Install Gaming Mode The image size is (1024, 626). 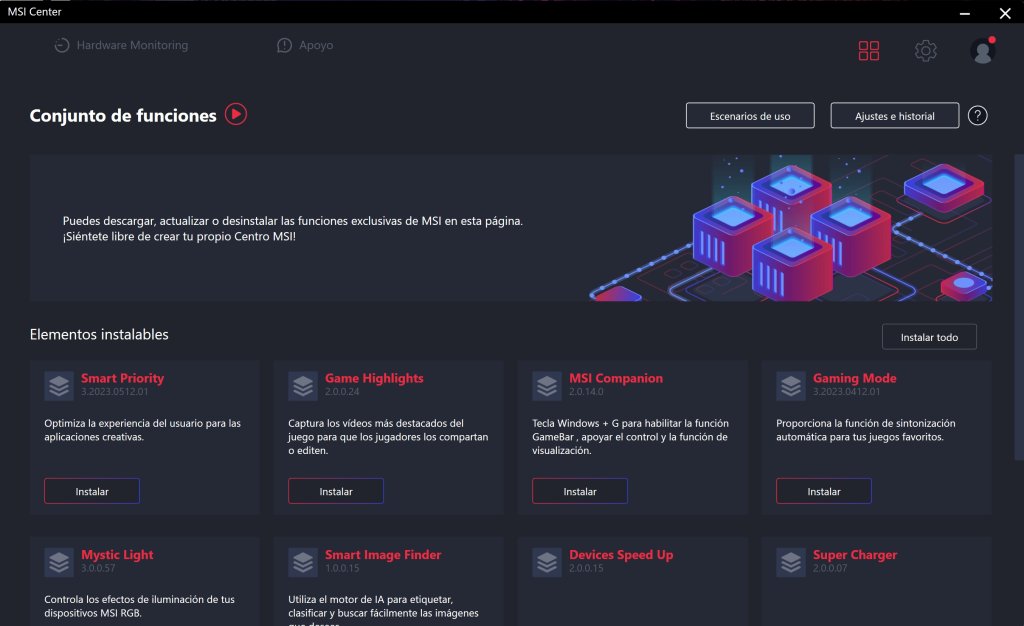(x=824, y=491)
